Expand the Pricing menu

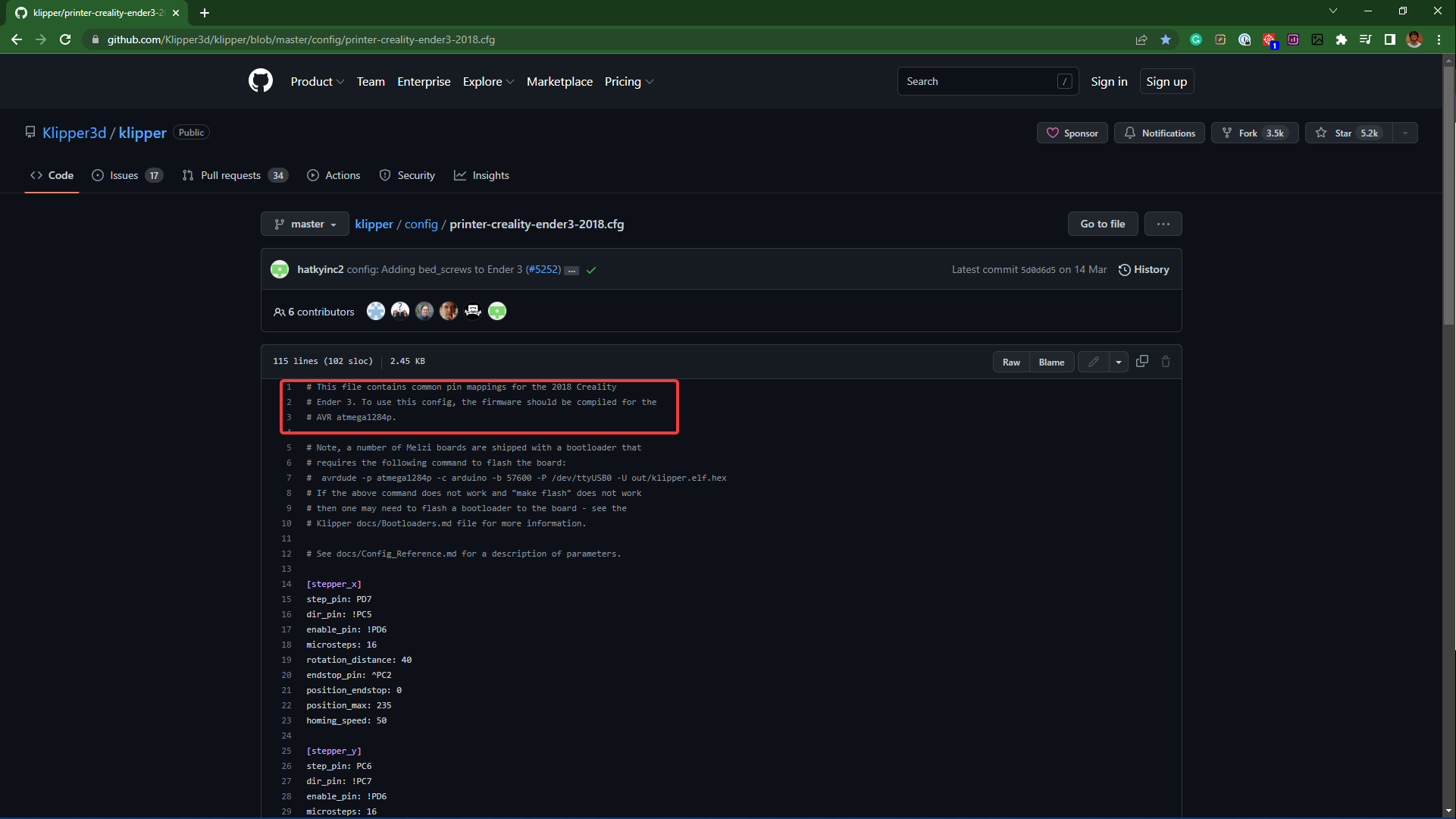[x=629, y=81]
